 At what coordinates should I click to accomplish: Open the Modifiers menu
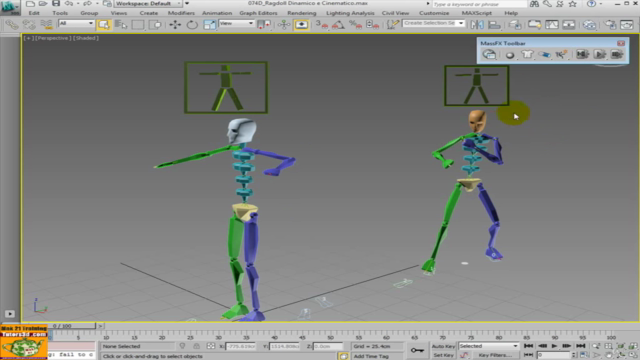click(181, 13)
